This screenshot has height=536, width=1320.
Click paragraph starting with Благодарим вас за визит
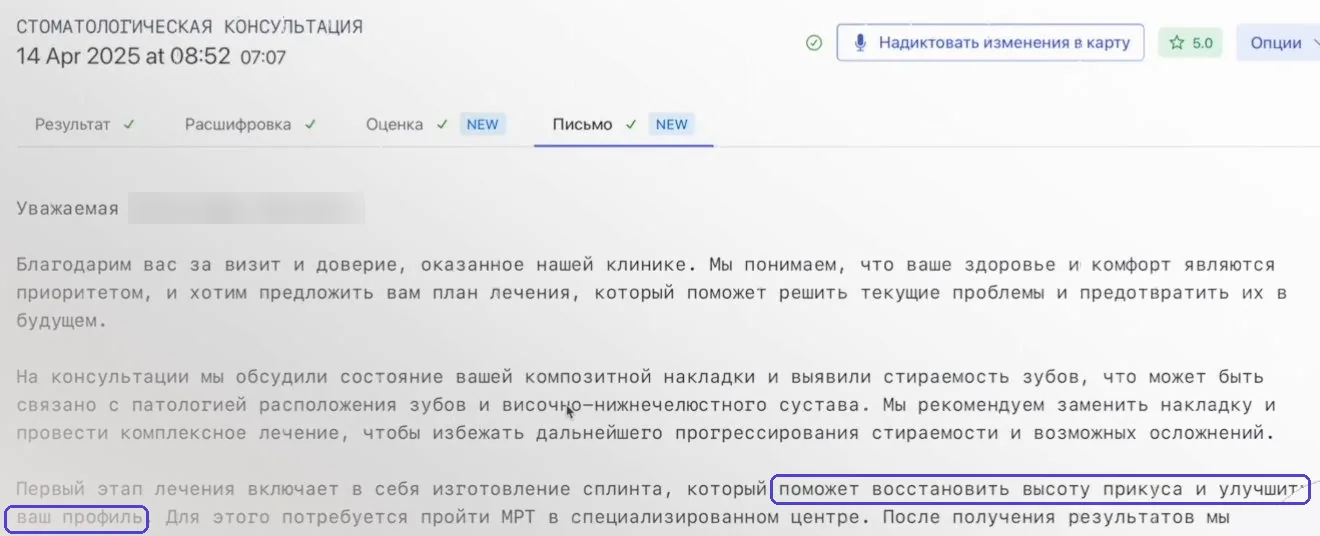[x=650, y=295]
